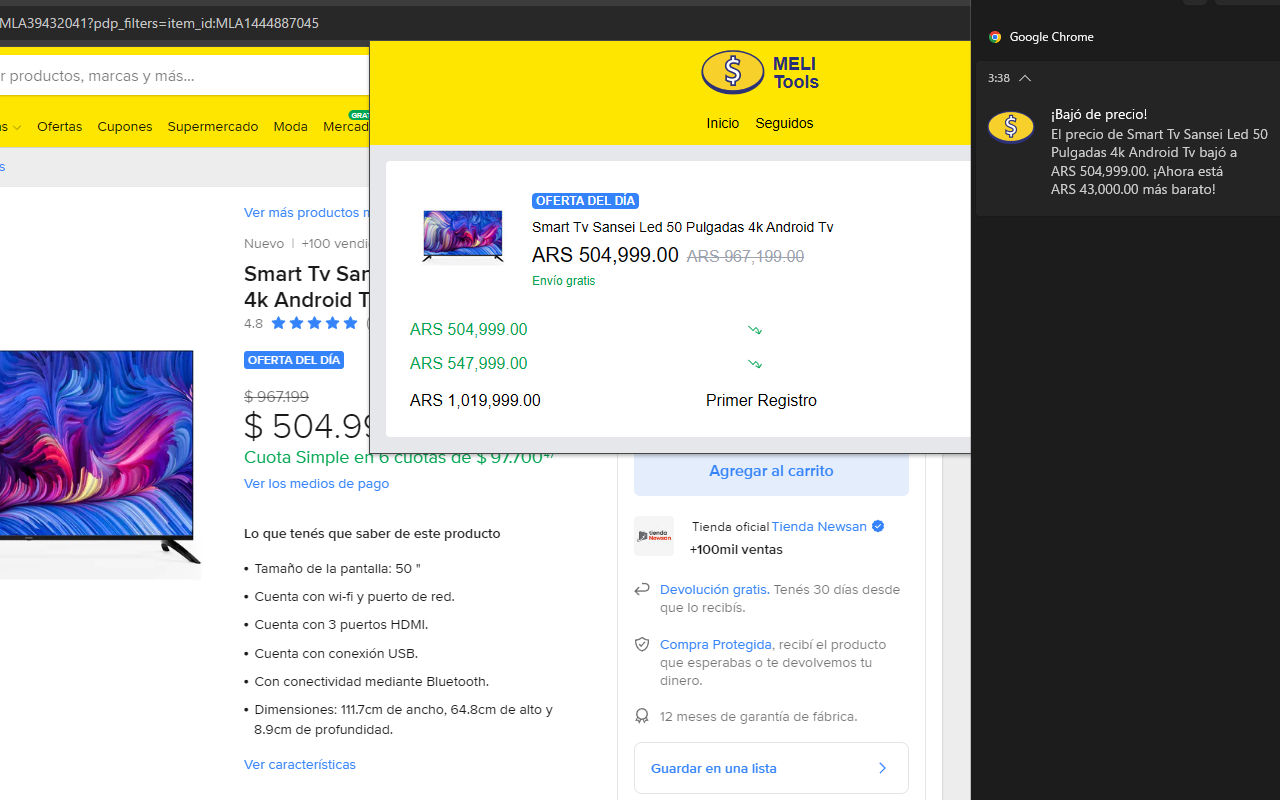Click the Cuota Simple en 6 cuotas text
Image resolution: width=1280 pixels, height=800 pixels.
tap(399, 457)
